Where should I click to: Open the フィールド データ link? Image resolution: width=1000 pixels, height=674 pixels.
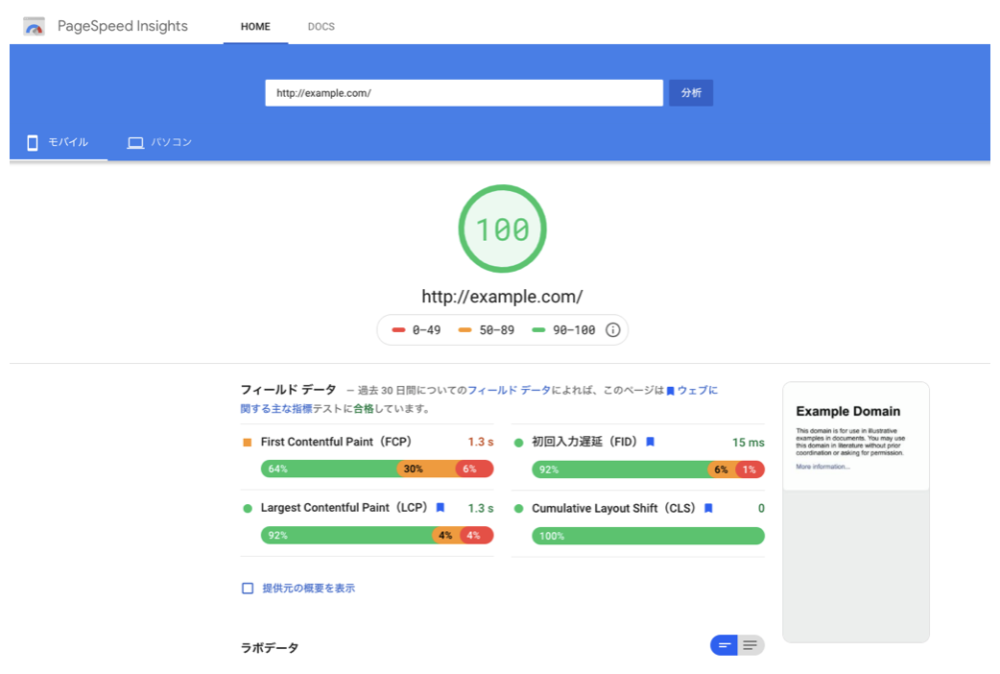[509, 390]
